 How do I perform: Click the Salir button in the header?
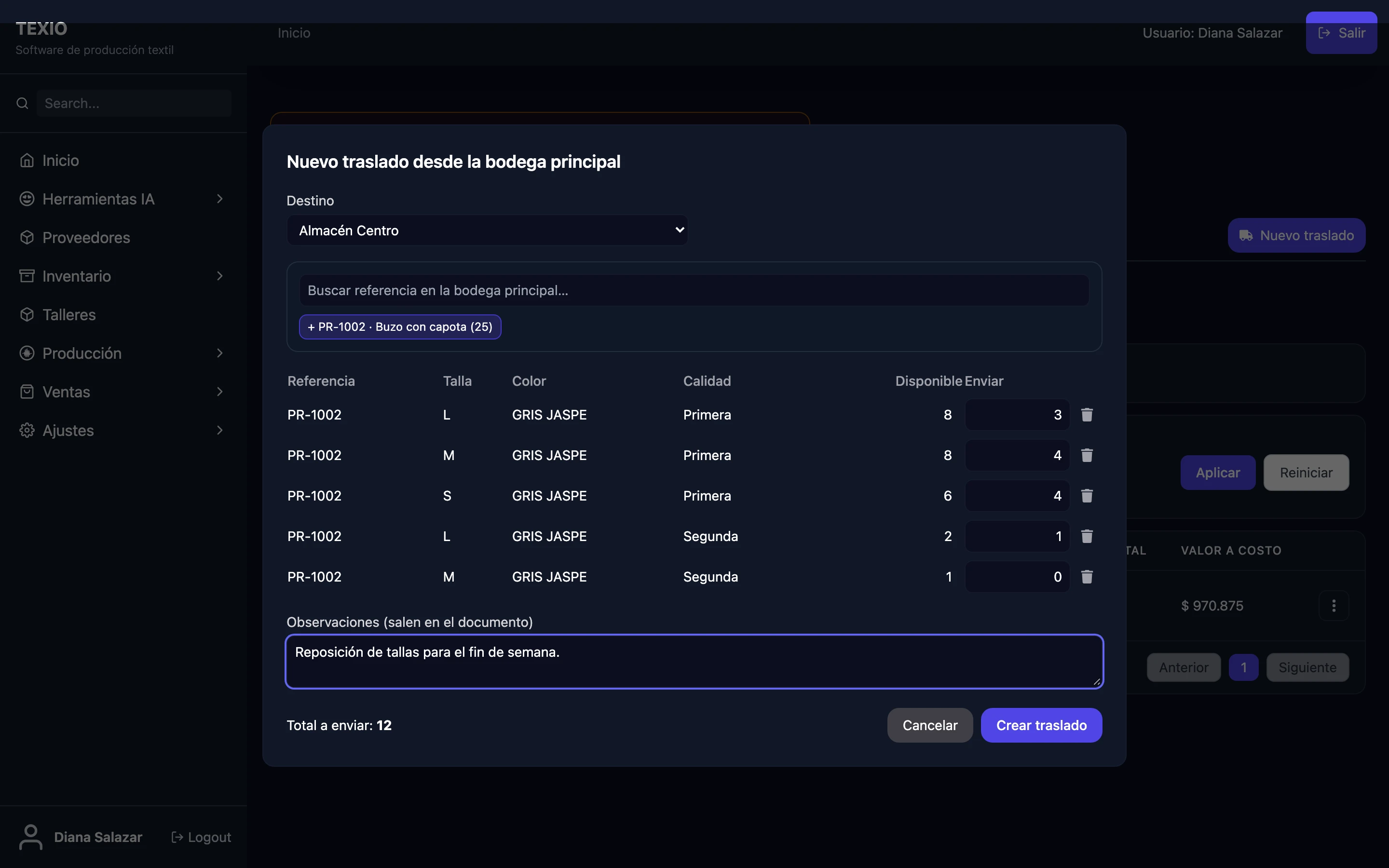point(1341,33)
